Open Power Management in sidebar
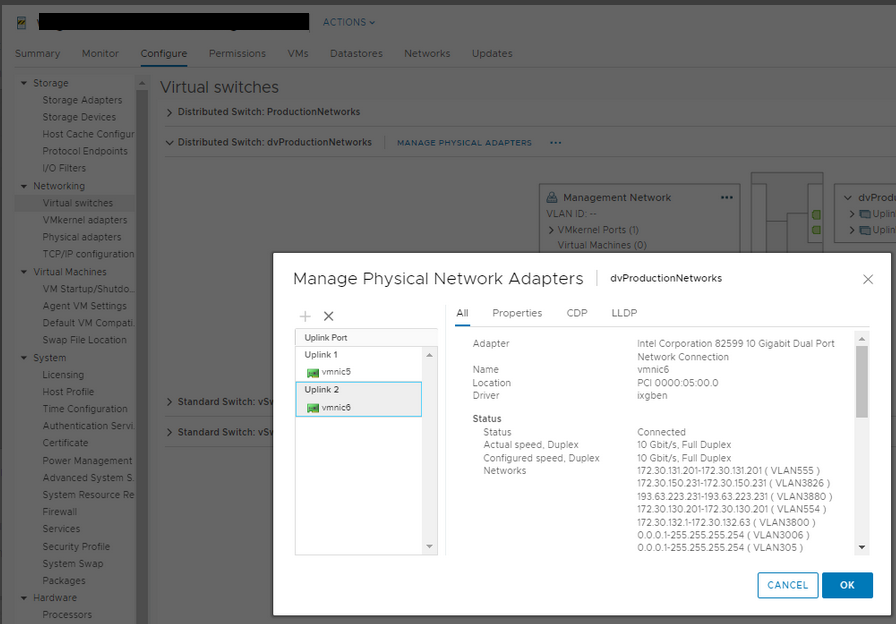 click(x=87, y=461)
